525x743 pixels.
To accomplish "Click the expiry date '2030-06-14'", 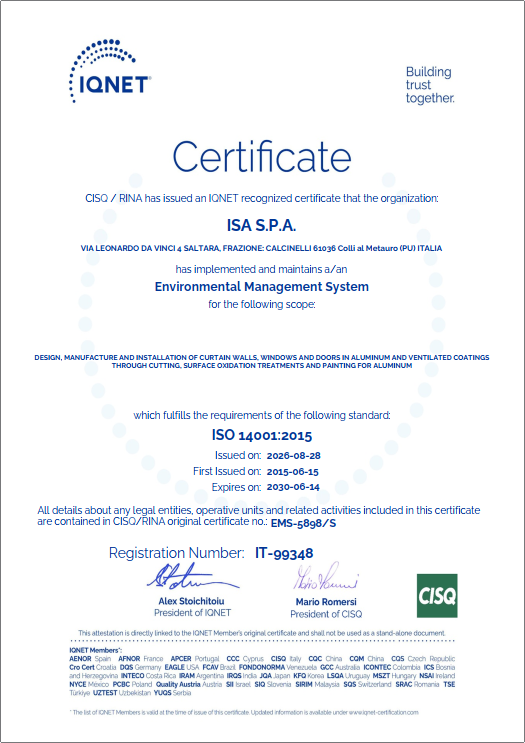I will 293,487.
